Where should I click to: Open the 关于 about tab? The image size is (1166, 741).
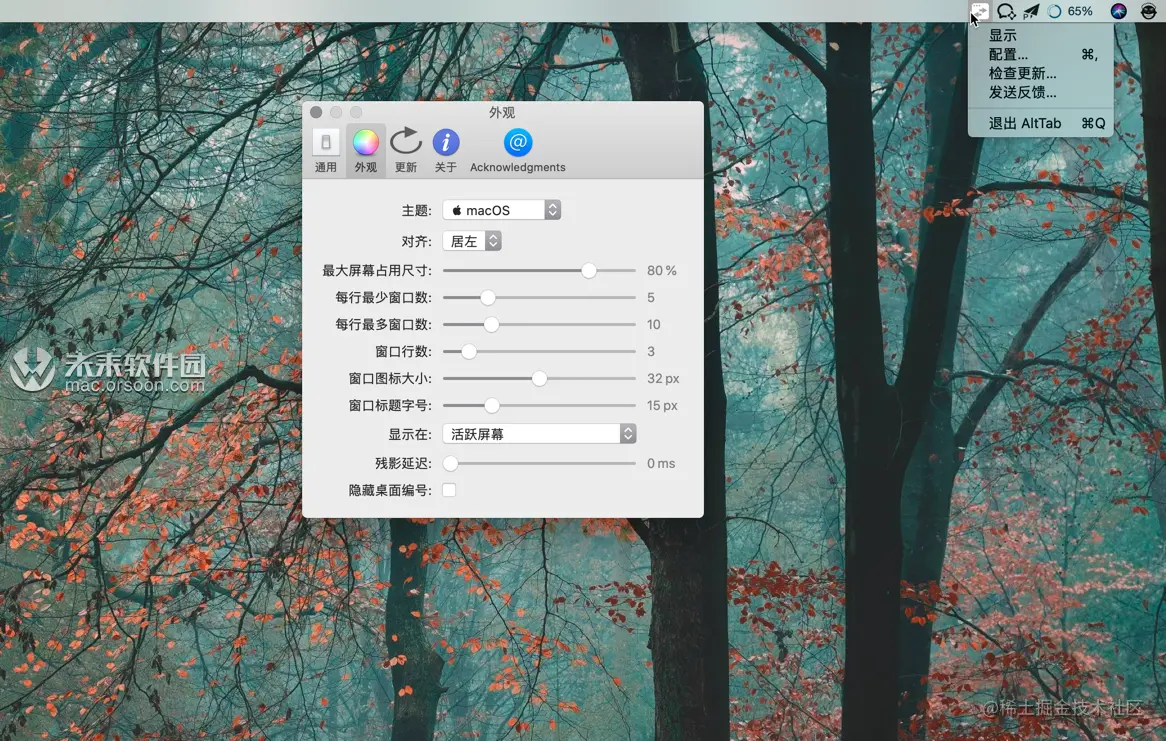(445, 150)
